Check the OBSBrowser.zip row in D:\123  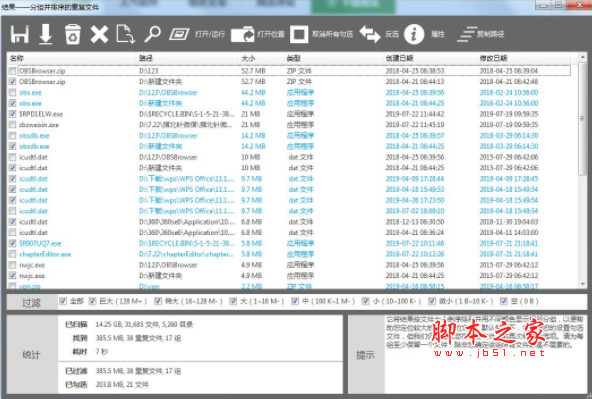[12, 71]
